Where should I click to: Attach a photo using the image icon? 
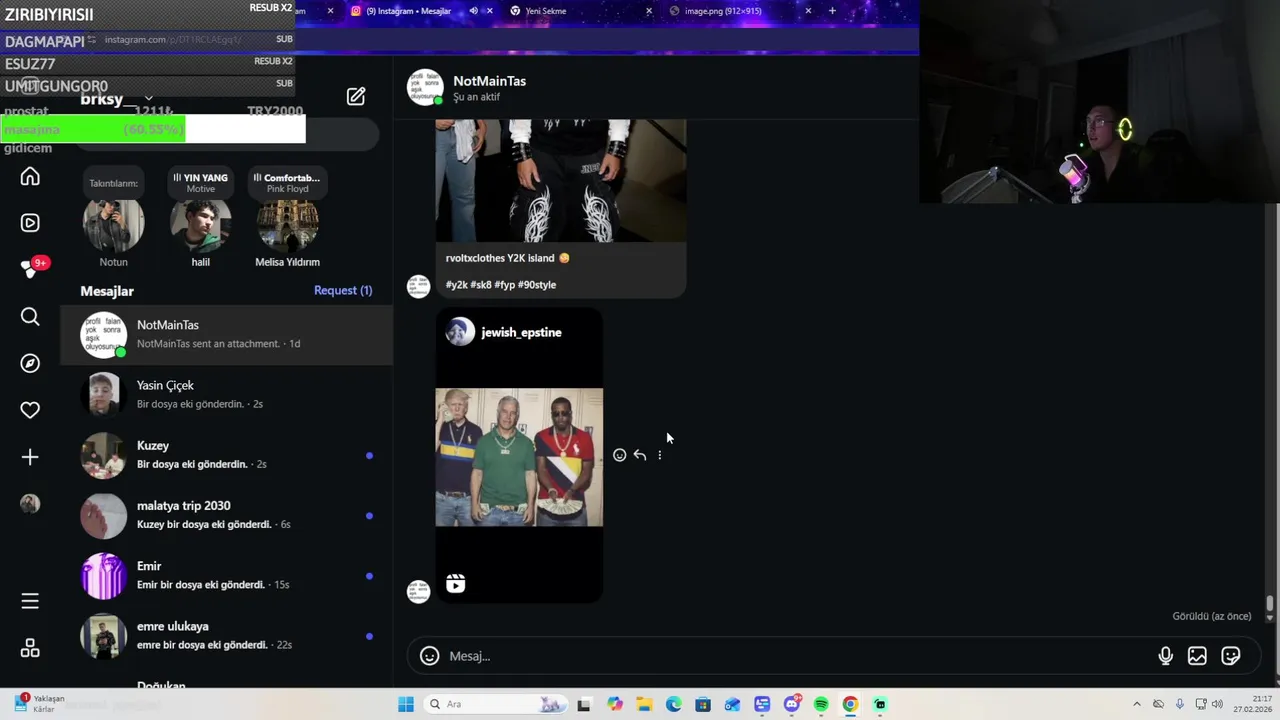click(x=1197, y=656)
